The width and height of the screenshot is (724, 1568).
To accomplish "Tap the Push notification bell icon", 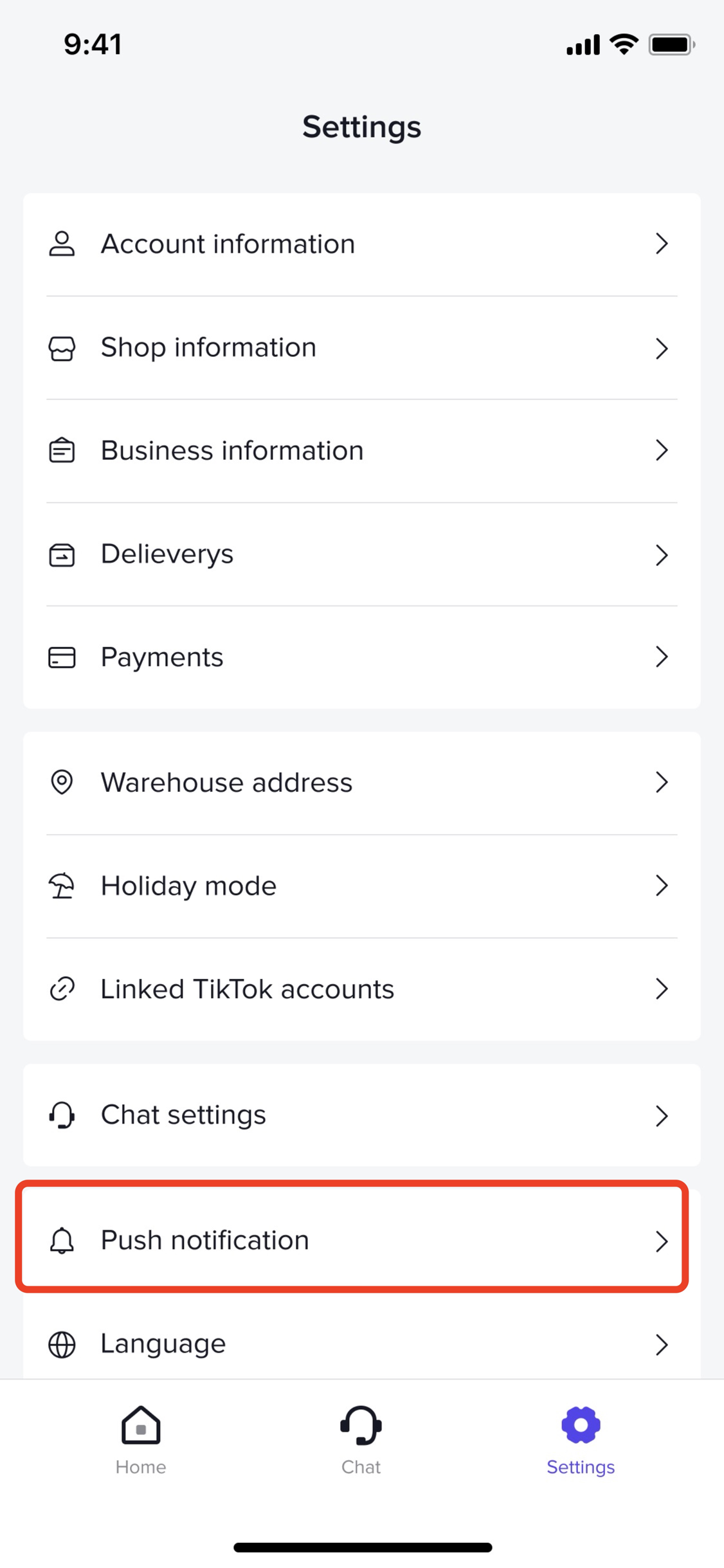I will pyautogui.click(x=62, y=1240).
